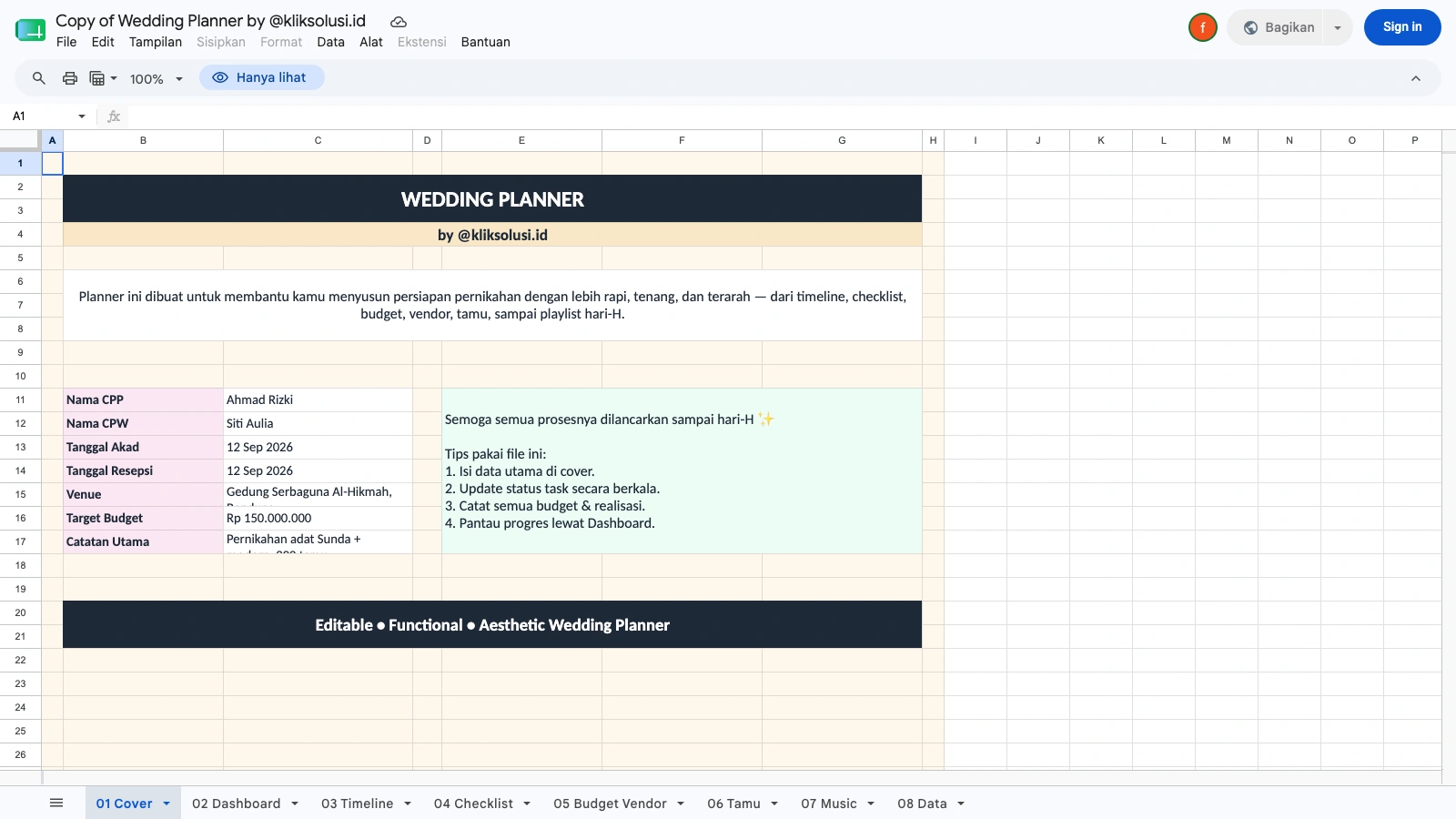Select column B header
The width and height of the screenshot is (1456, 819).
point(144,140)
